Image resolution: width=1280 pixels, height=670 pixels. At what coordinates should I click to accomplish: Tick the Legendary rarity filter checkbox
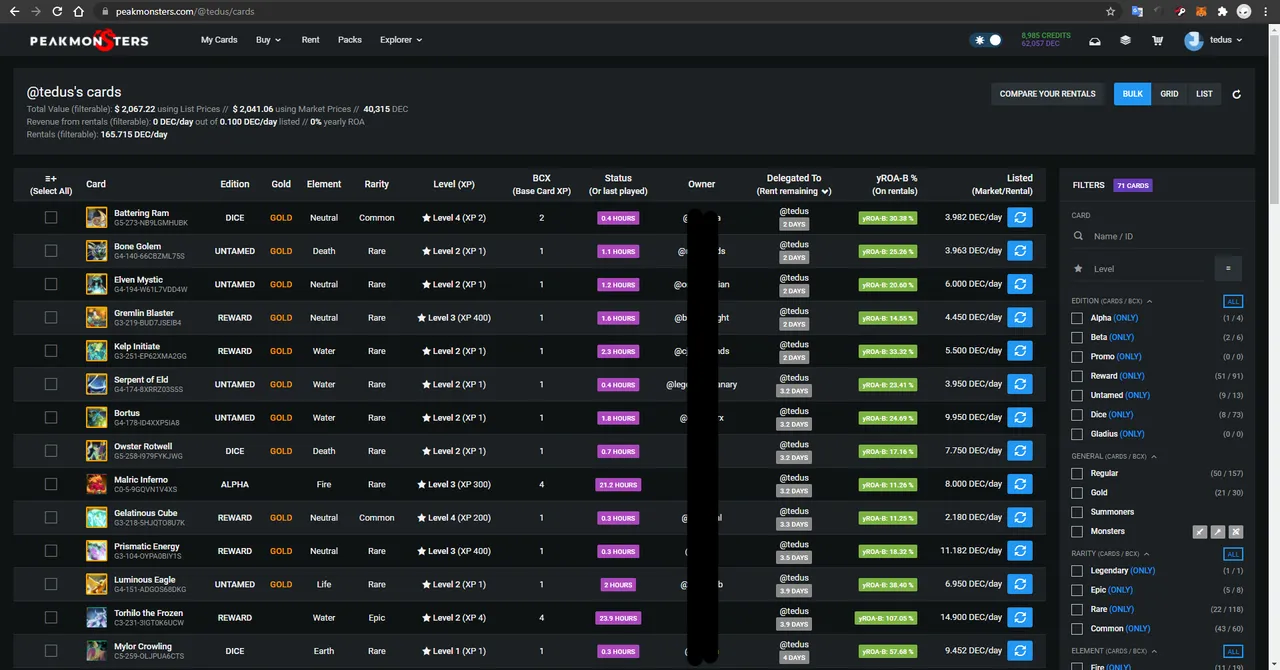[x=1077, y=571]
